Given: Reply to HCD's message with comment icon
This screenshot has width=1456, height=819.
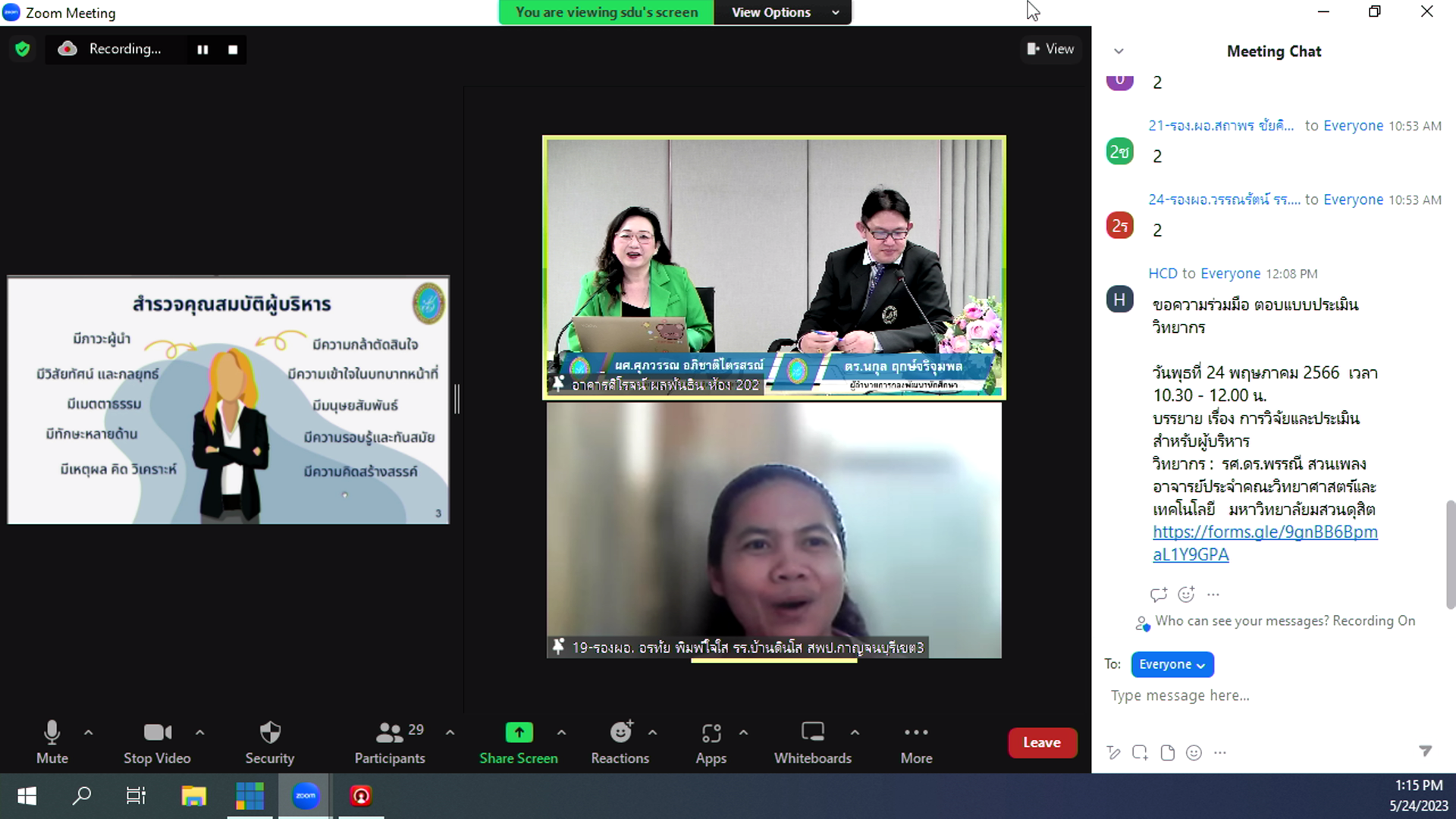Looking at the screenshot, I should tap(1158, 595).
